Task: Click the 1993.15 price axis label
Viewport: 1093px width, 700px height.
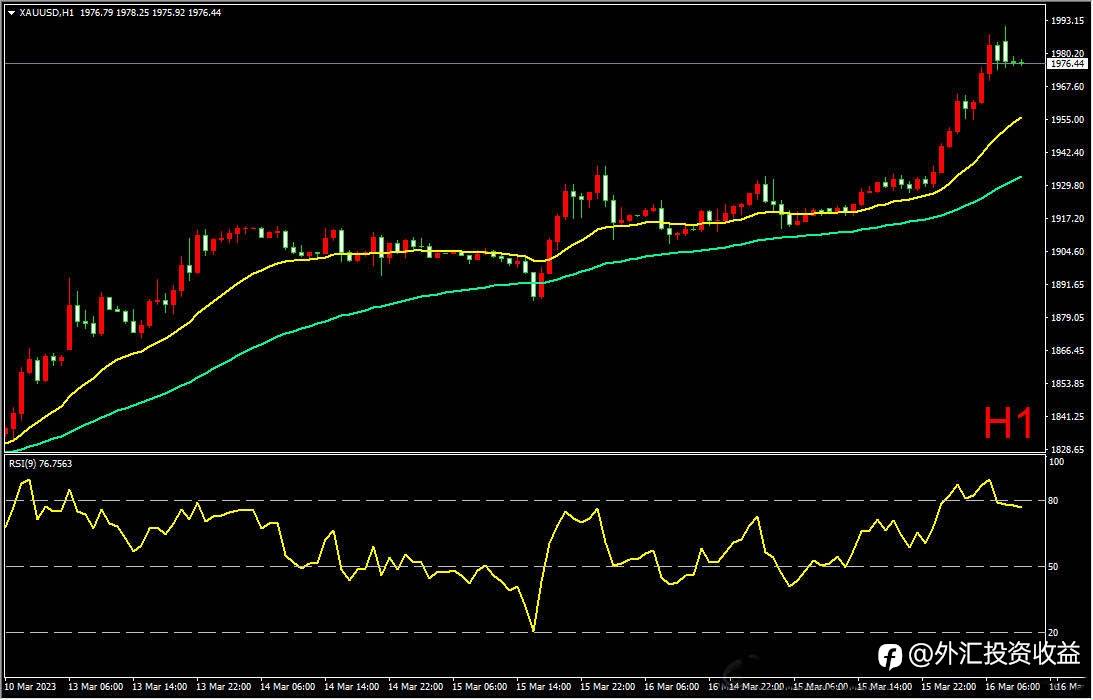Action: point(1067,20)
